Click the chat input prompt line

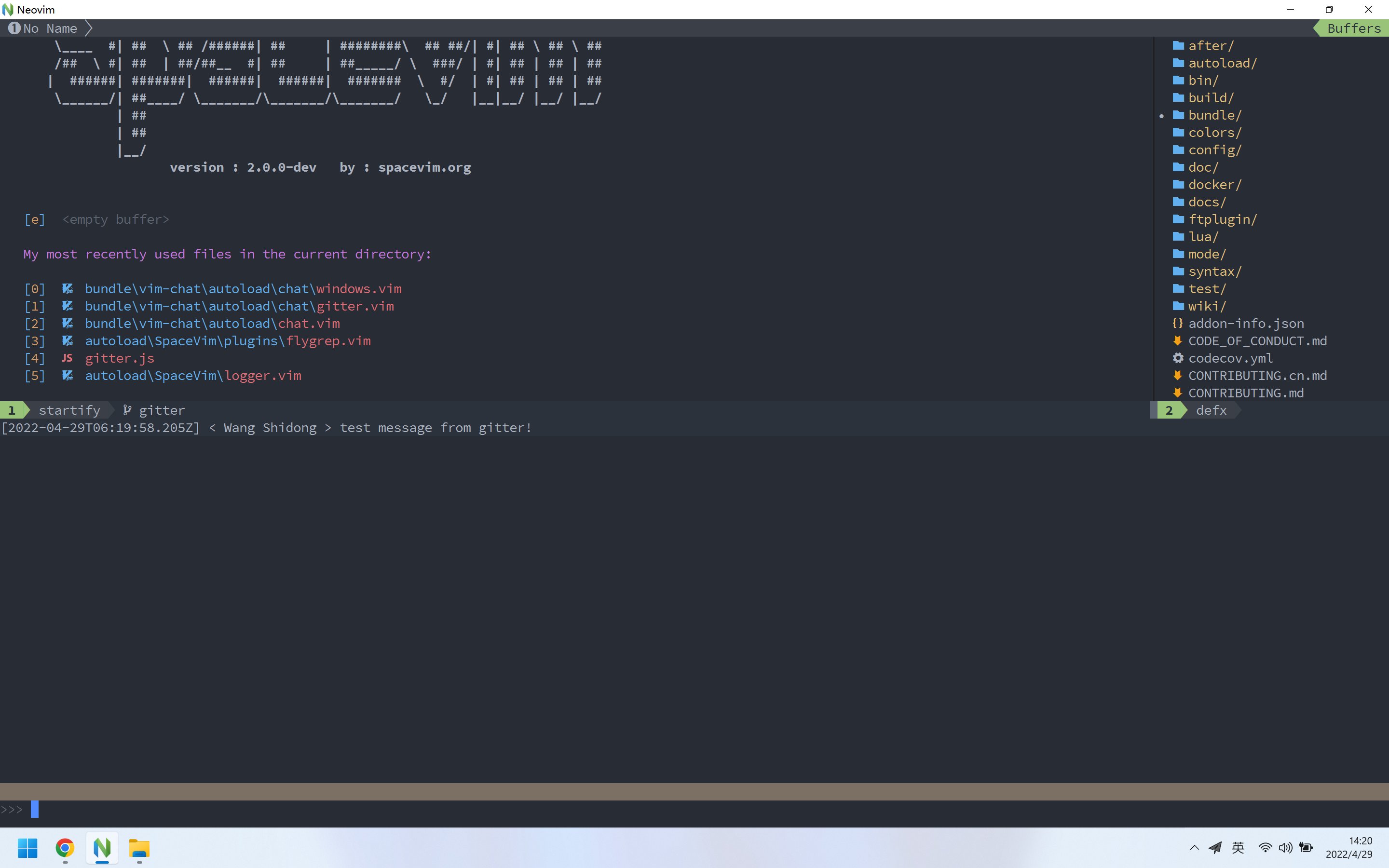[x=694, y=810]
